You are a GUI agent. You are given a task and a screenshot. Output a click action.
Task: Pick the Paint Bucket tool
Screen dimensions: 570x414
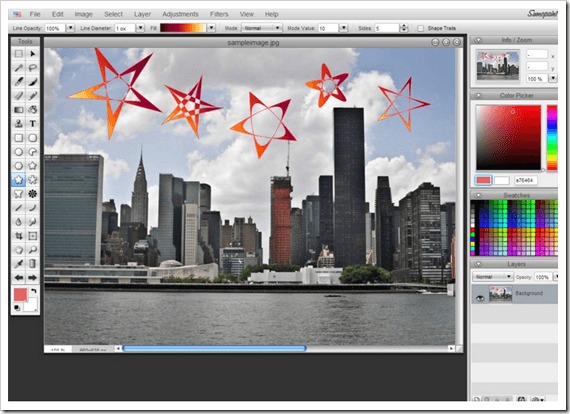tap(32, 110)
